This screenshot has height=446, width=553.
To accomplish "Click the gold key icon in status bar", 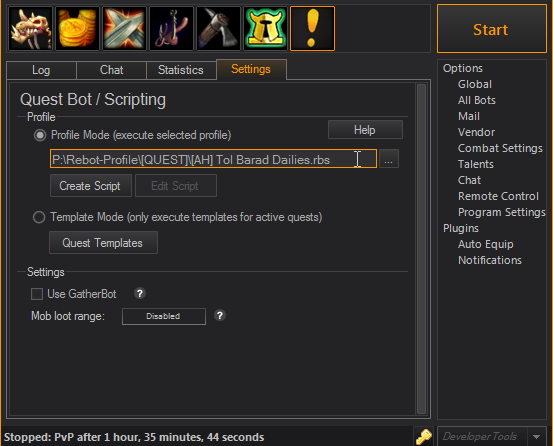I will [x=424, y=437].
